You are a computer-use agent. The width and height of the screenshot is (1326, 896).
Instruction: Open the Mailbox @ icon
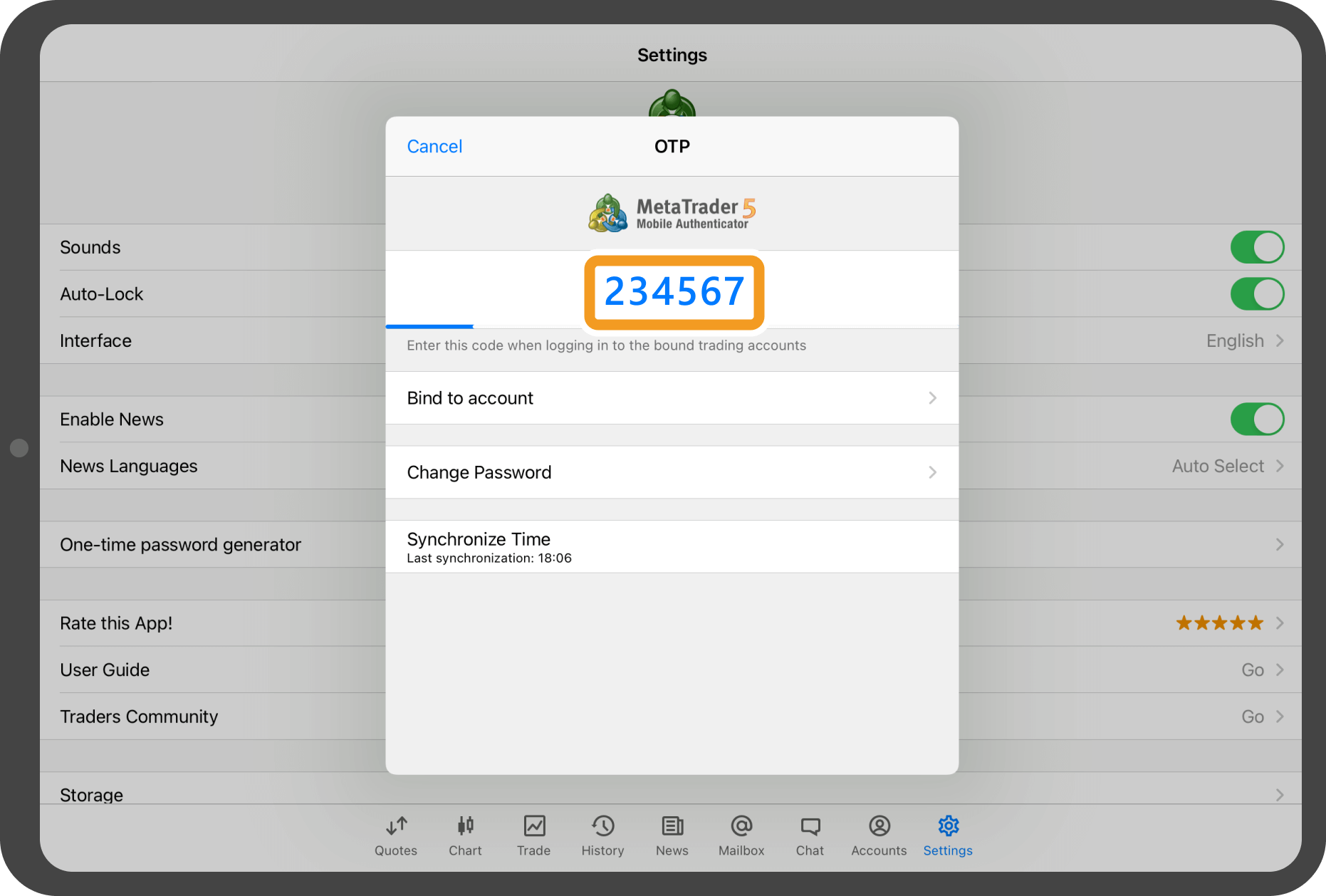click(x=741, y=826)
